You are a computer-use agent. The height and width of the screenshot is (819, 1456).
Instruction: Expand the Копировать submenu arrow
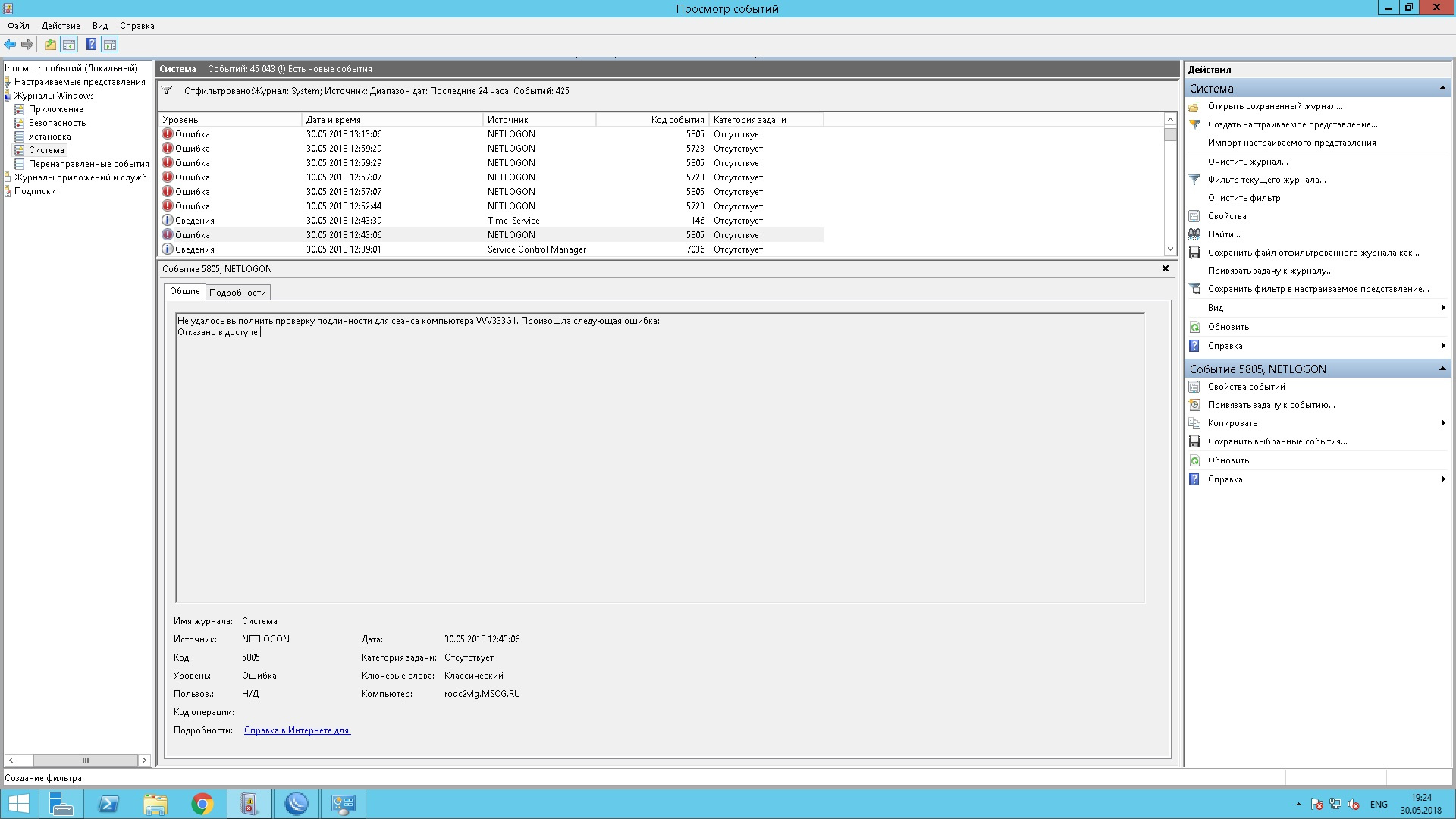[1442, 423]
